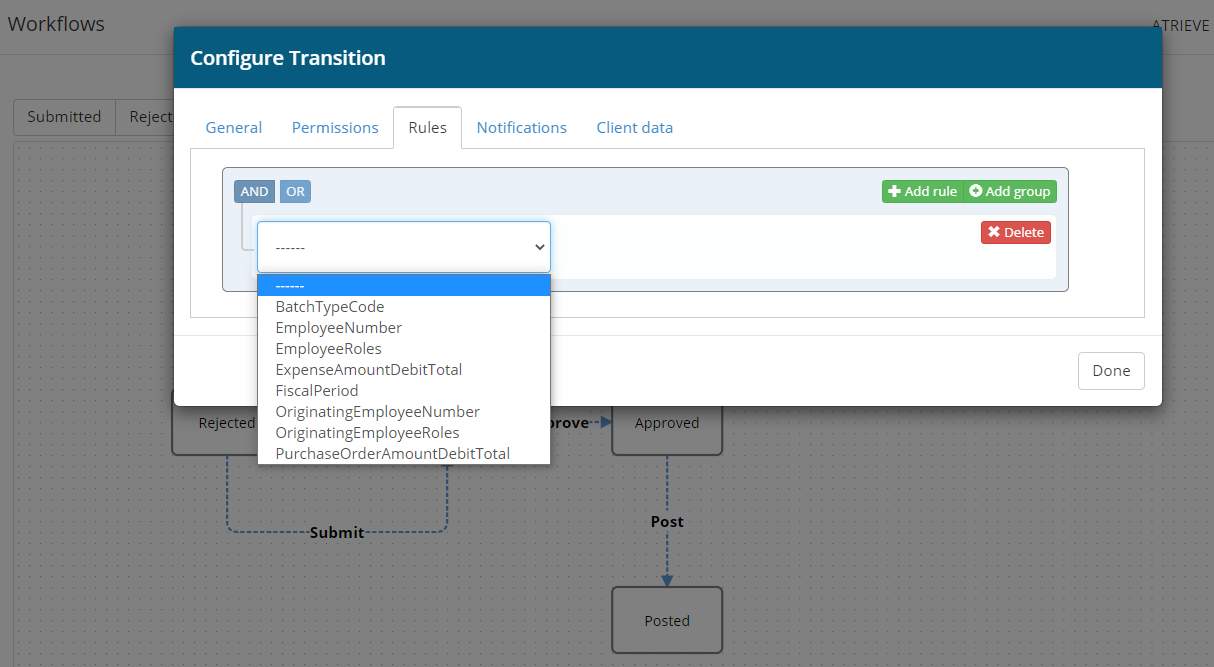Screen dimensions: 1214x667
Task: Click the Done button
Action: [1110, 371]
